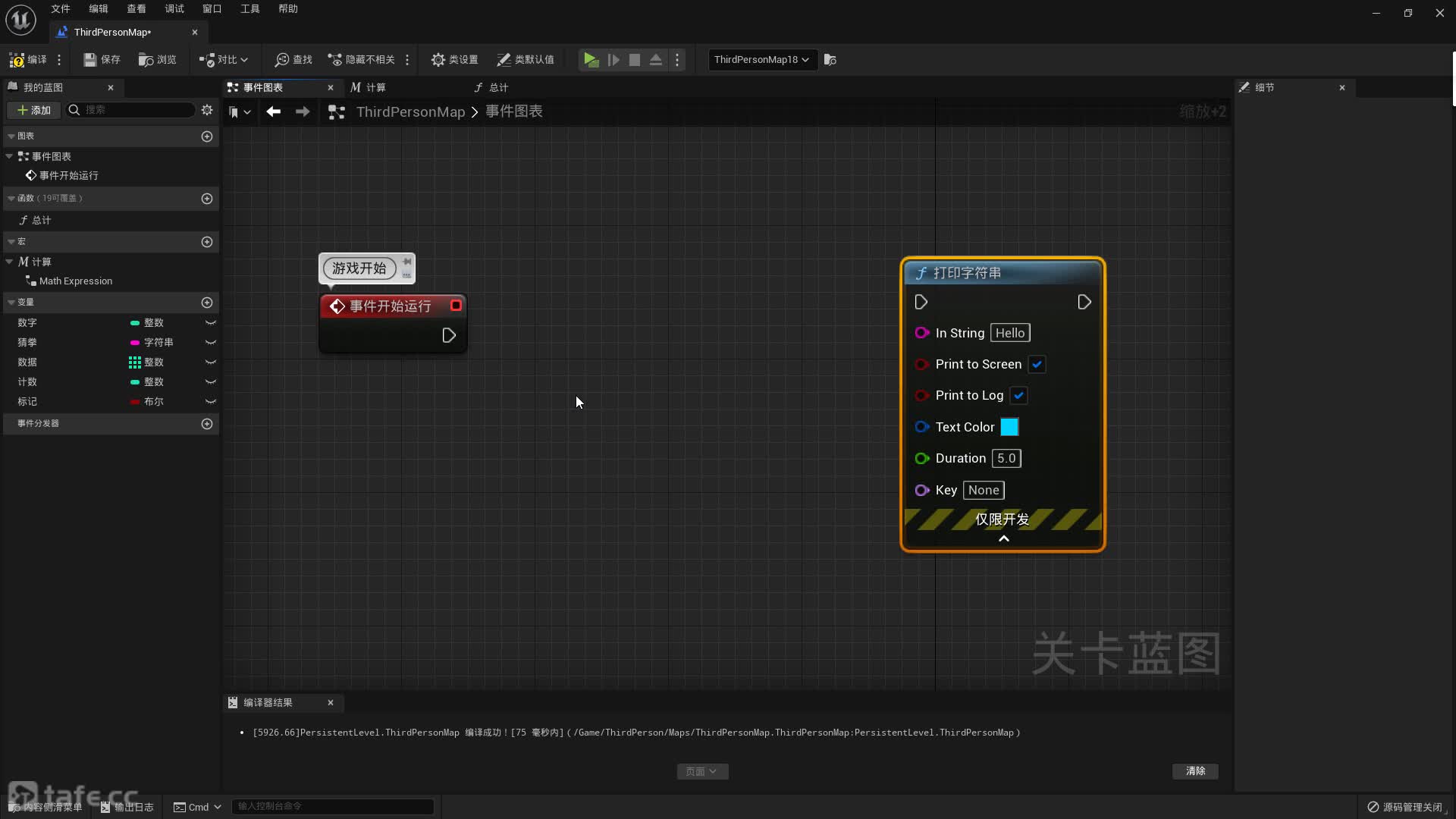Open the graph bookmarks dropdown
1456x819 pixels.
tap(240, 111)
